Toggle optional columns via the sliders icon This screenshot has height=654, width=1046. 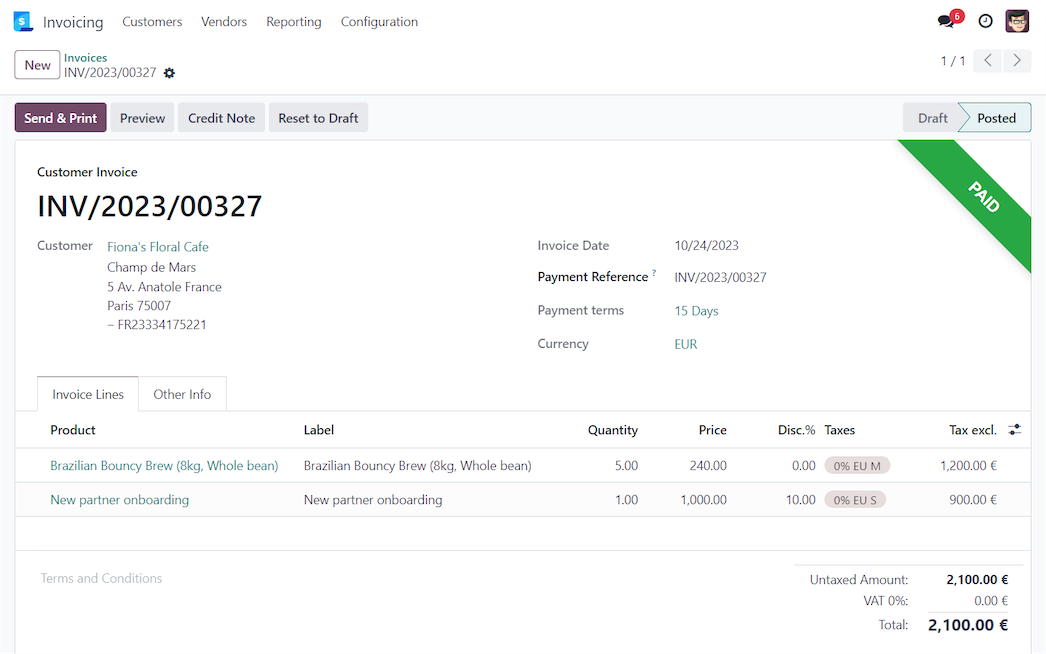[1014, 429]
